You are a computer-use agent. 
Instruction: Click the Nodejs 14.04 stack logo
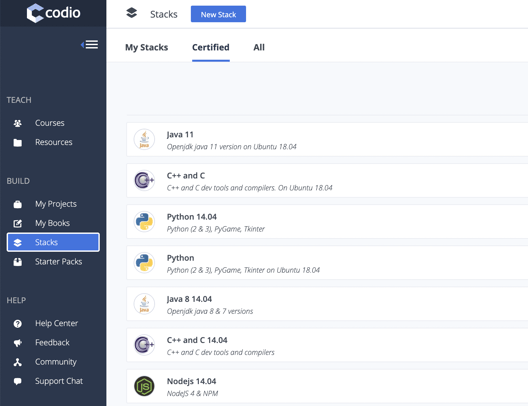[x=144, y=386]
